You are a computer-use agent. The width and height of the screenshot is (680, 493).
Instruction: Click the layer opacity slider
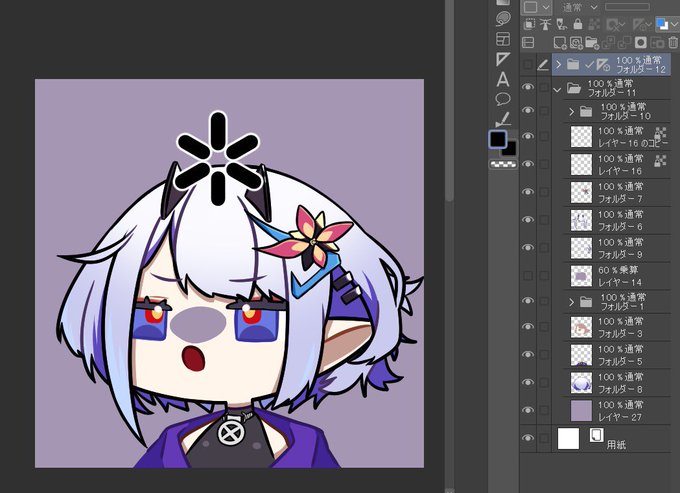click(627, 7)
